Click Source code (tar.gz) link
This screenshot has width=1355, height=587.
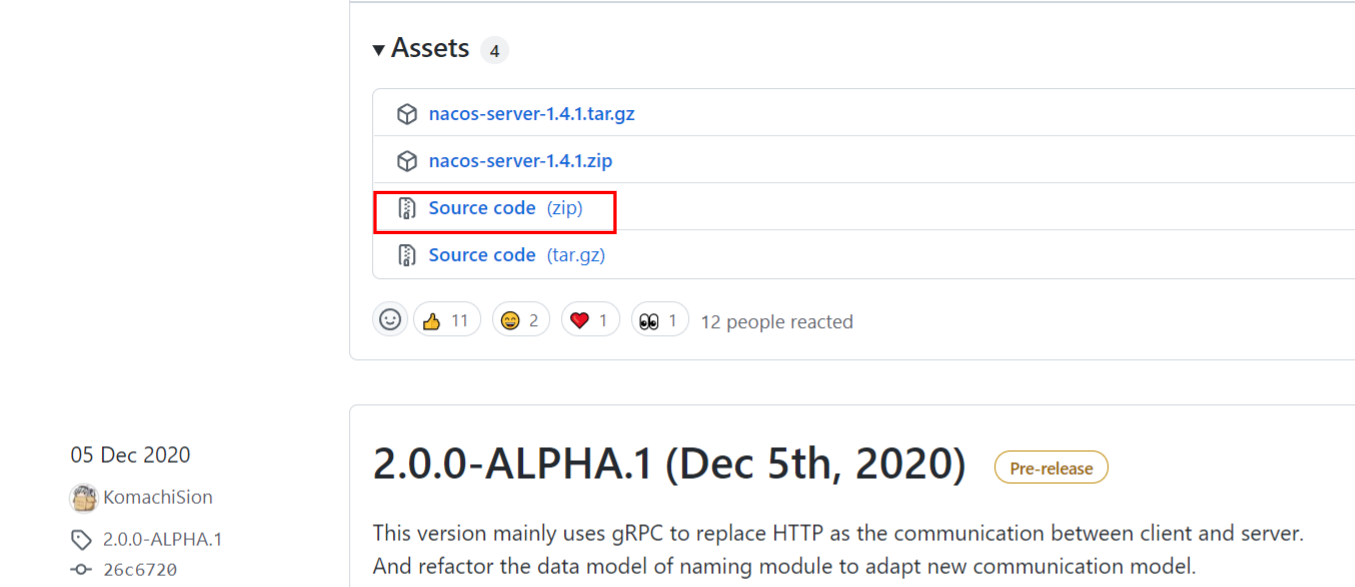516,255
